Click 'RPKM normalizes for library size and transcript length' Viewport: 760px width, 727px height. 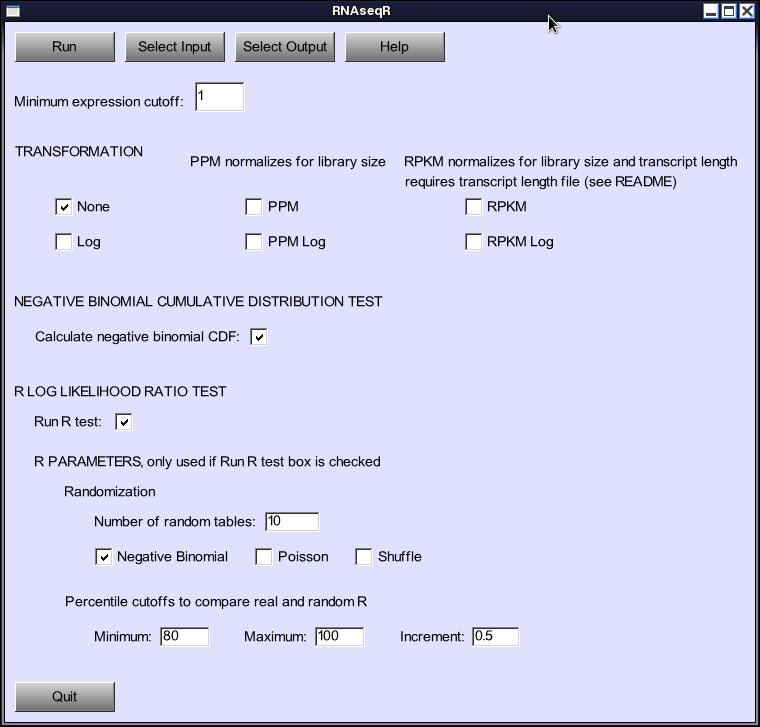click(x=571, y=162)
